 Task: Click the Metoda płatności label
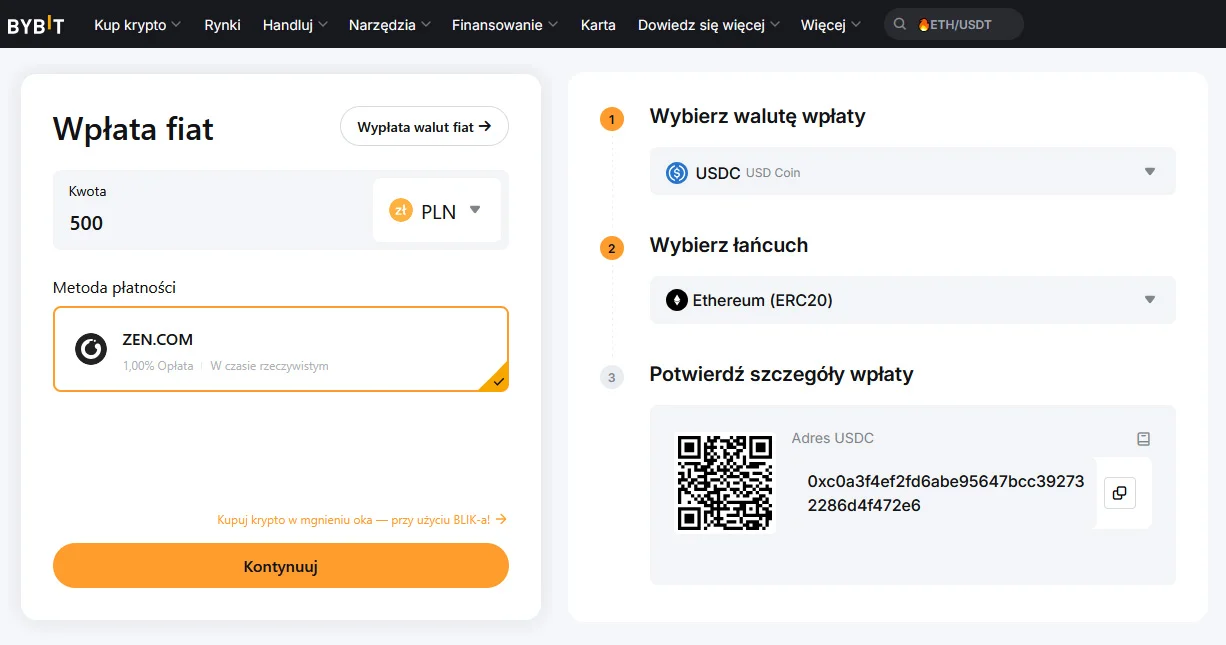coord(114,288)
